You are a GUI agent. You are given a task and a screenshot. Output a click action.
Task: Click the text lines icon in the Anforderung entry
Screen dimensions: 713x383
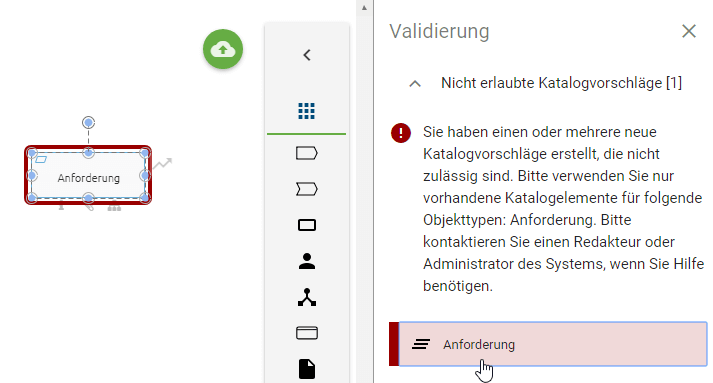pyautogui.click(x=421, y=344)
